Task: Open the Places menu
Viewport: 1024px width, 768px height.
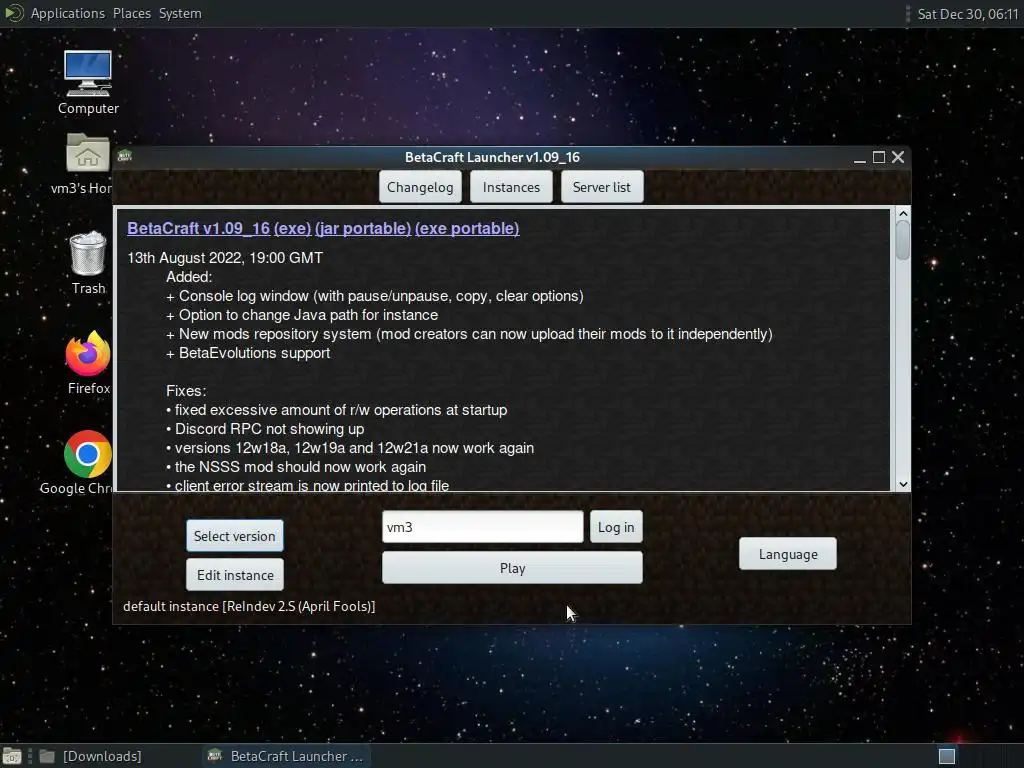Action: click(131, 13)
